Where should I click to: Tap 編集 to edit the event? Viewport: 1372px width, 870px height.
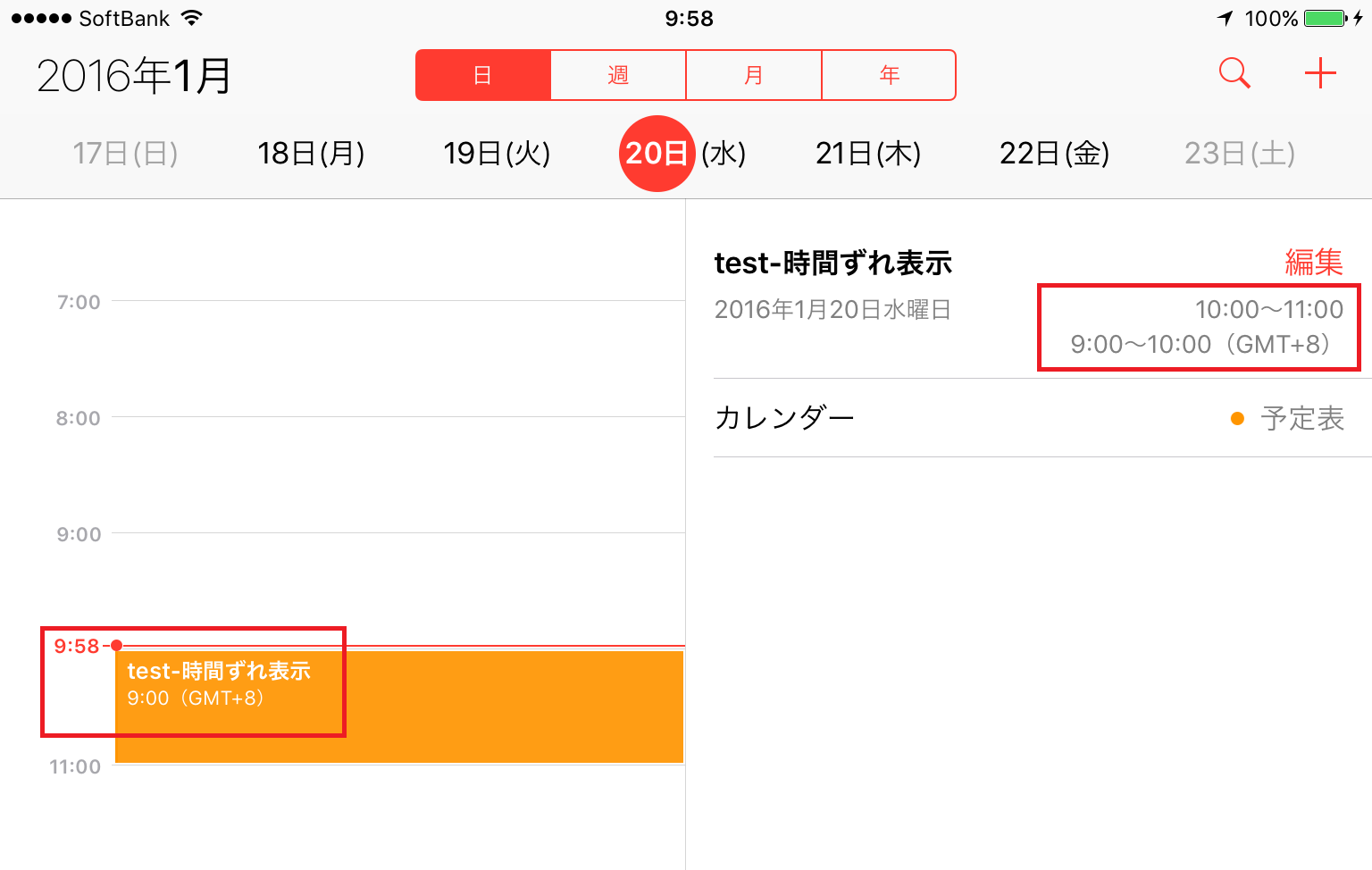pyautogui.click(x=1313, y=263)
